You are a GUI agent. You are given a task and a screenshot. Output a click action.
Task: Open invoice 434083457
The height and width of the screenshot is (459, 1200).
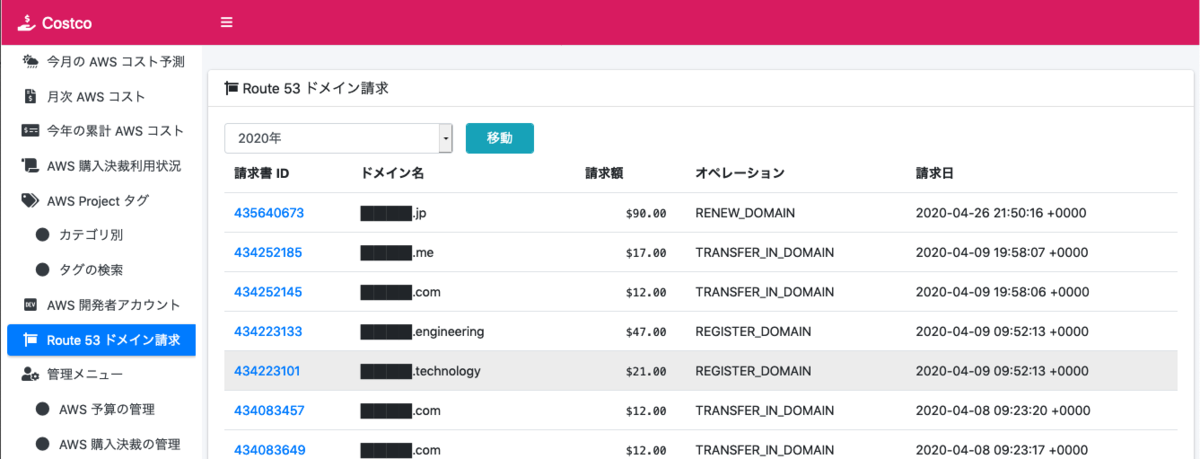(269, 410)
